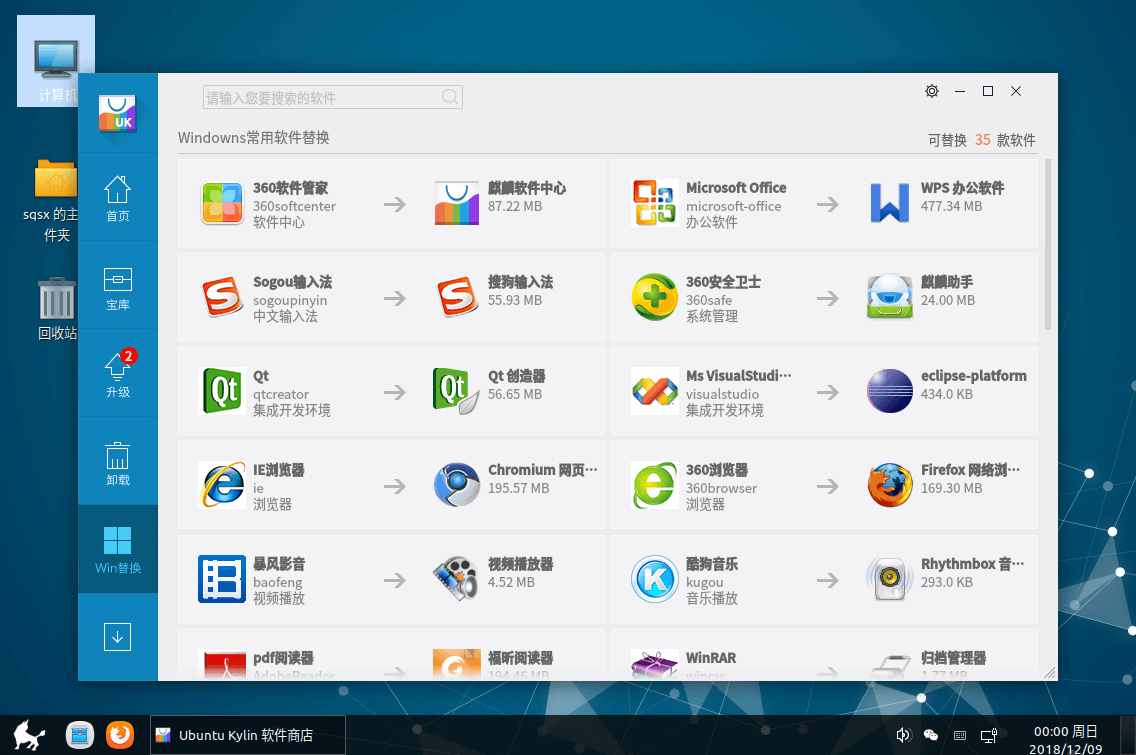Launch Firefox from taskbar
This screenshot has width=1136, height=755.
point(120,735)
